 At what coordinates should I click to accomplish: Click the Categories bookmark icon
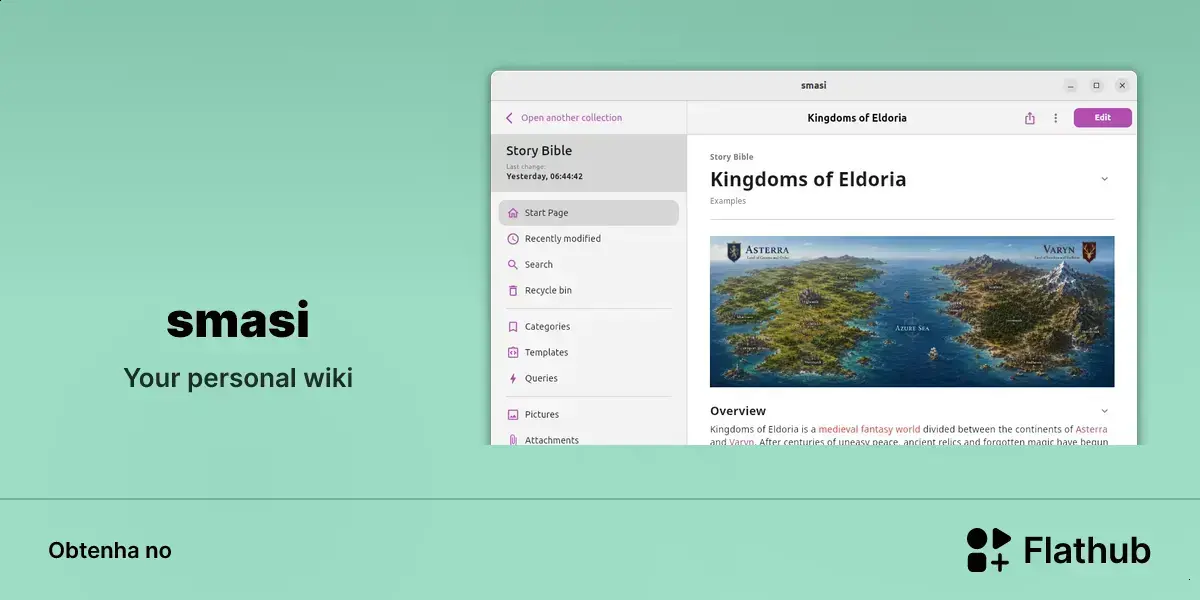(513, 327)
